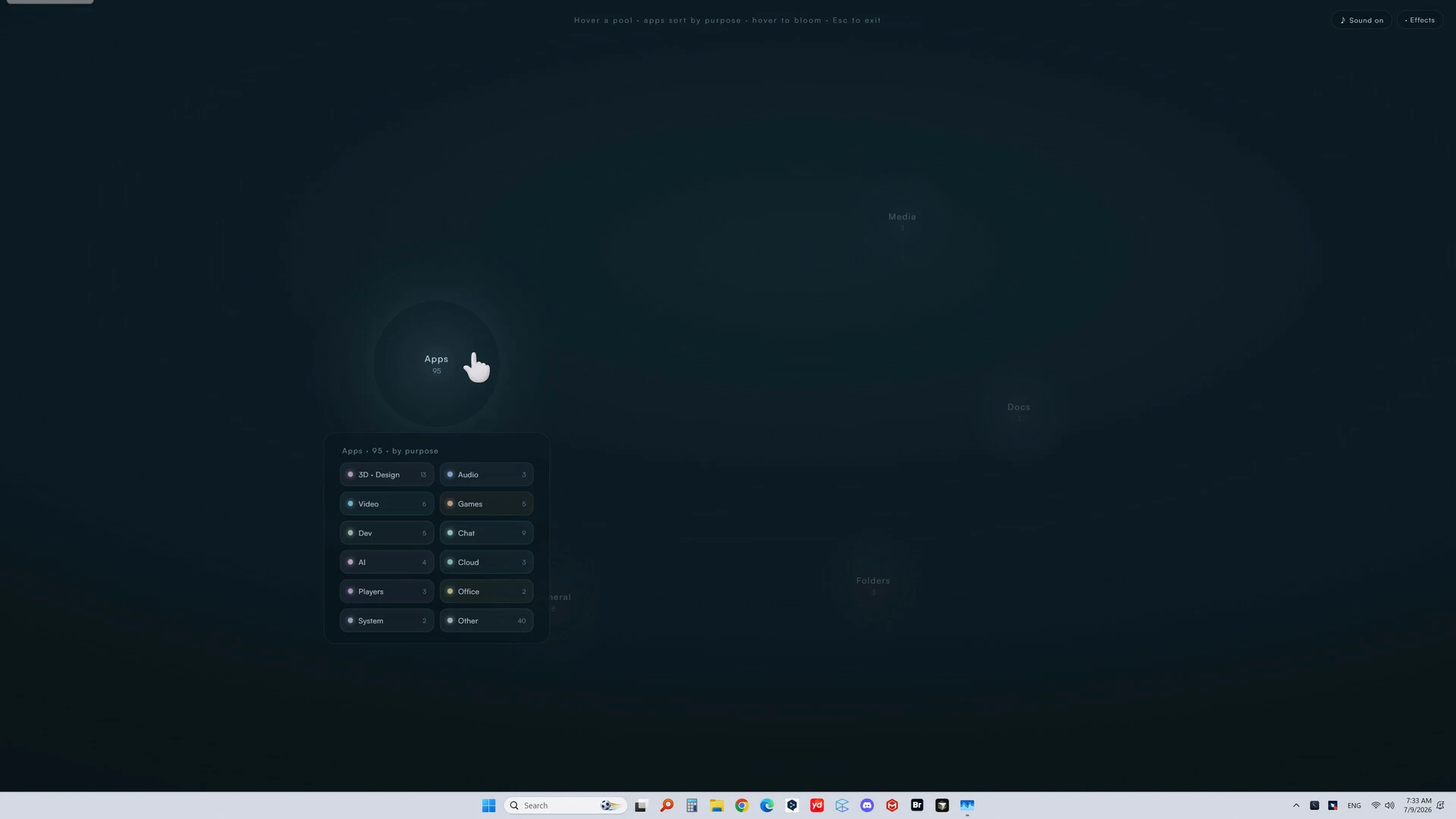Click the AI category color dot
Viewport: 1456px width, 819px height.
coord(350,562)
